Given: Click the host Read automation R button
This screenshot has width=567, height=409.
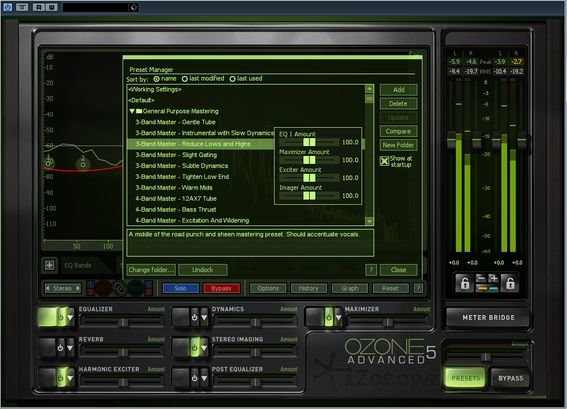Looking at the screenshot, I should 38,7.
